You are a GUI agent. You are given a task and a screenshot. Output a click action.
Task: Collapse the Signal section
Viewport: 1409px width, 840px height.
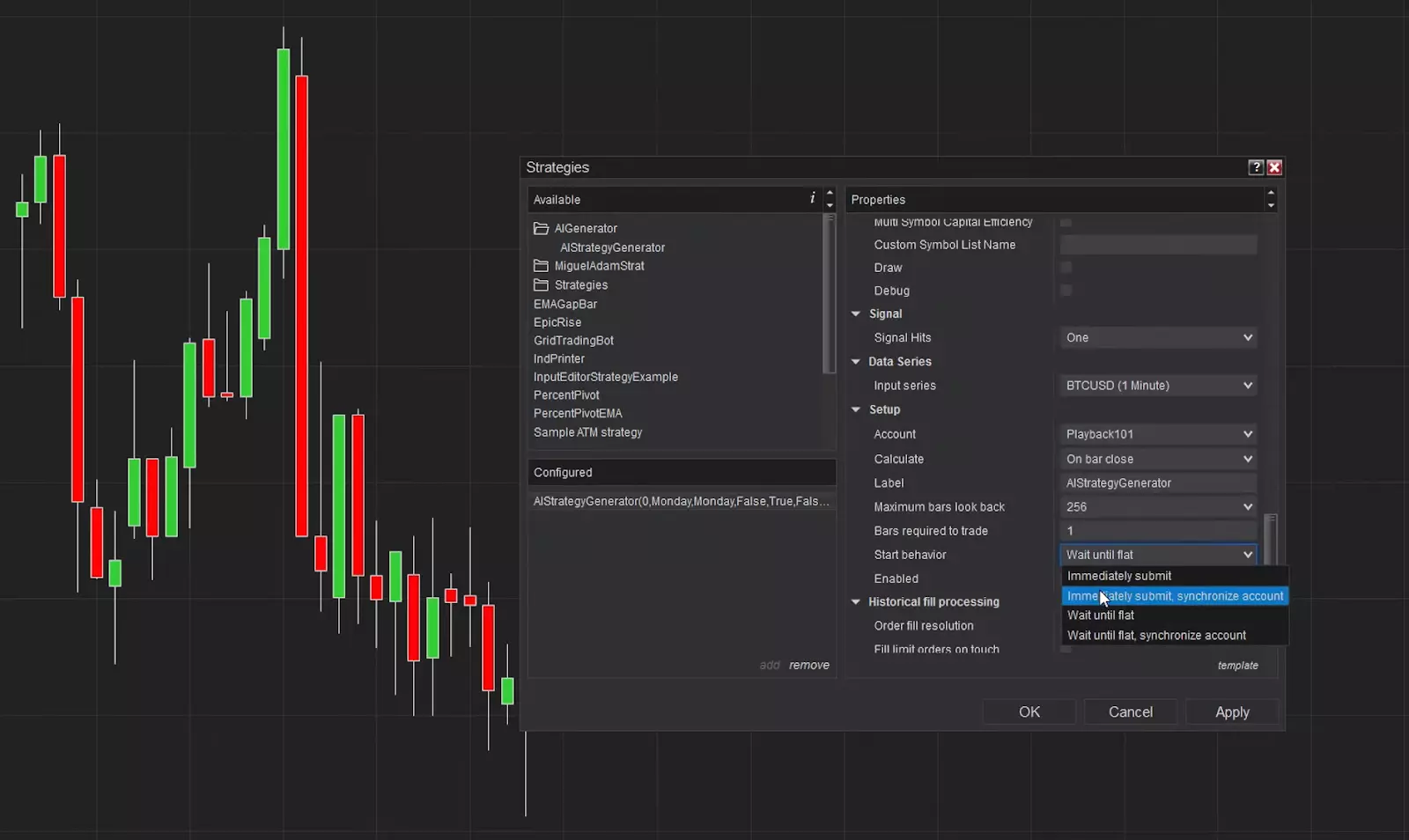[x=856, y=313]
